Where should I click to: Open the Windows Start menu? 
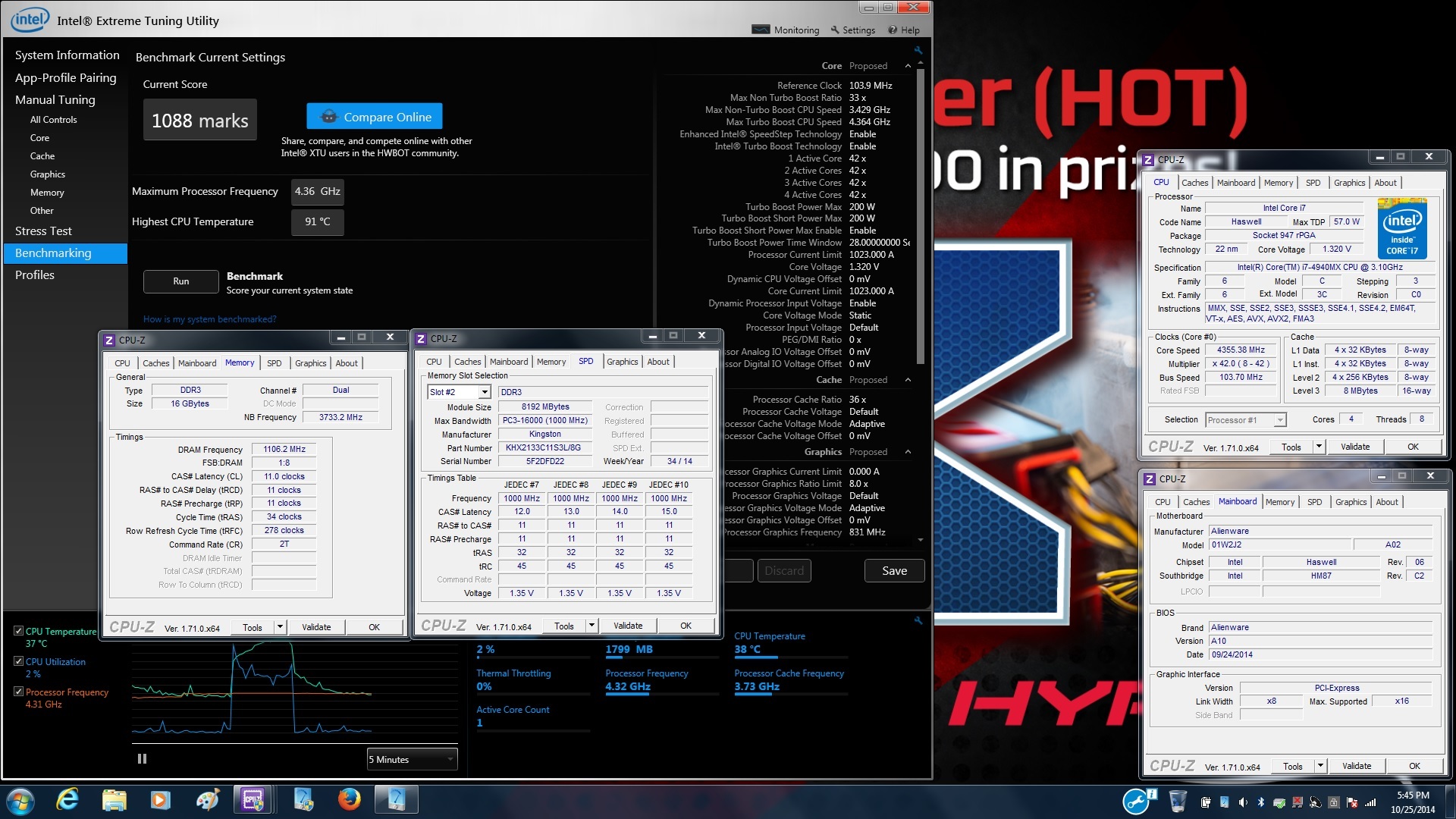click(20, 801)
